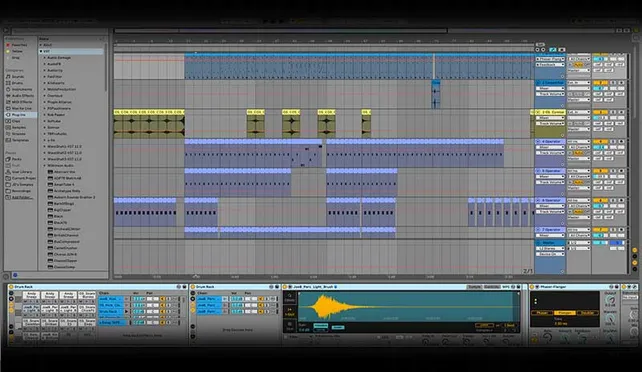This screenshot has height=372, width=642.
Task: Select the Favorites collection
Action: click(19, 45)
